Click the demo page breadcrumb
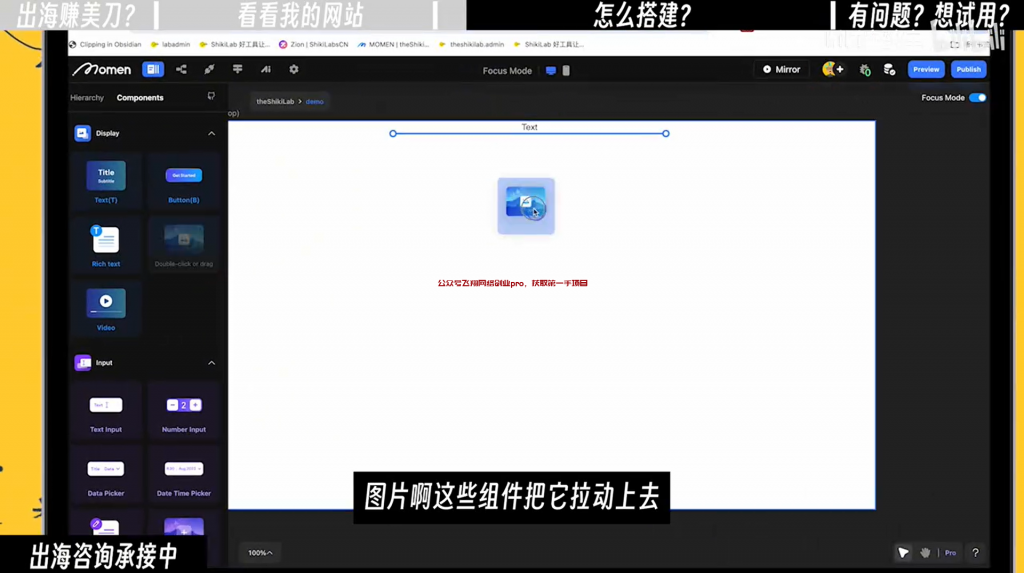This screenshot has width=1024, height=573. 315,101
